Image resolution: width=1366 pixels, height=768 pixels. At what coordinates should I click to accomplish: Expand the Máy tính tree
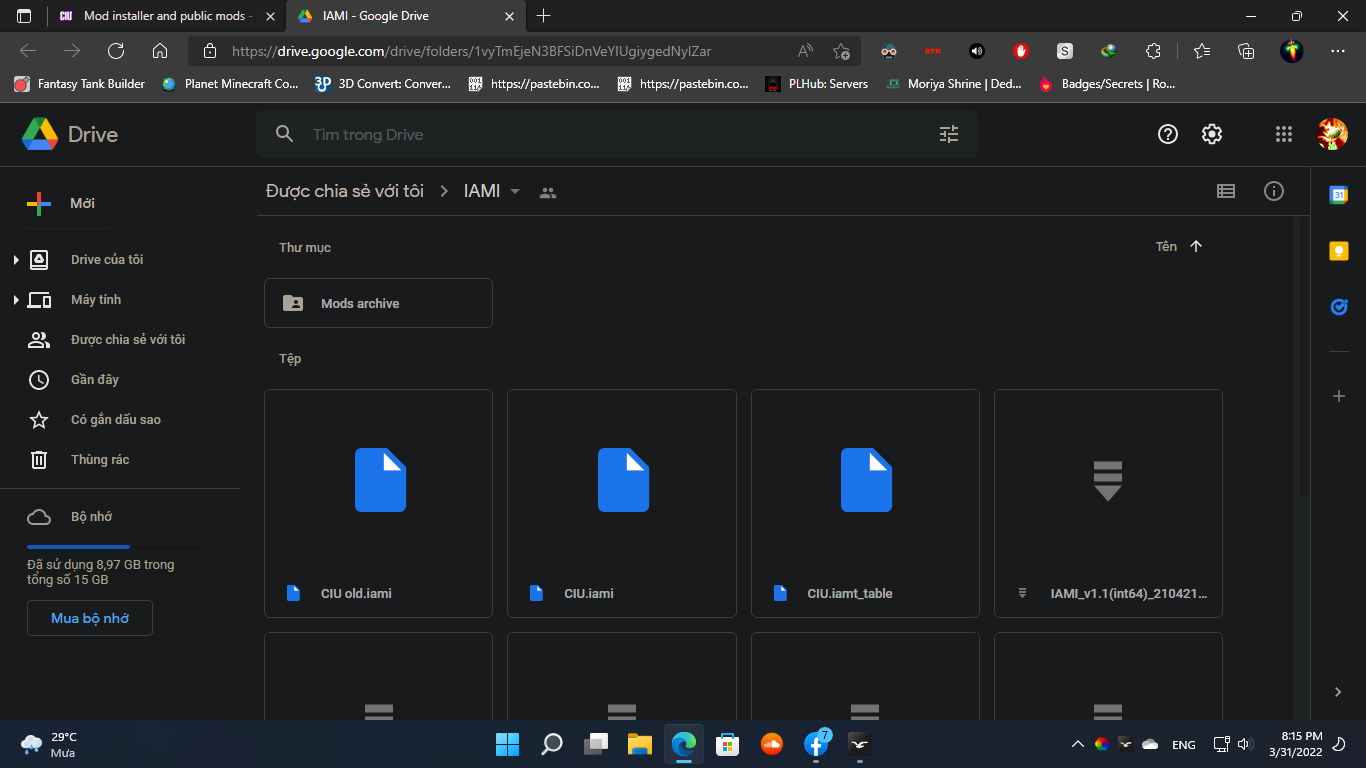tap(16, 300)
